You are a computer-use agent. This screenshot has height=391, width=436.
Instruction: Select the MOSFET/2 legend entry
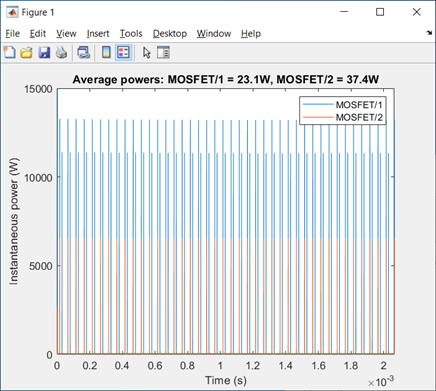click(x=359, y=117)
